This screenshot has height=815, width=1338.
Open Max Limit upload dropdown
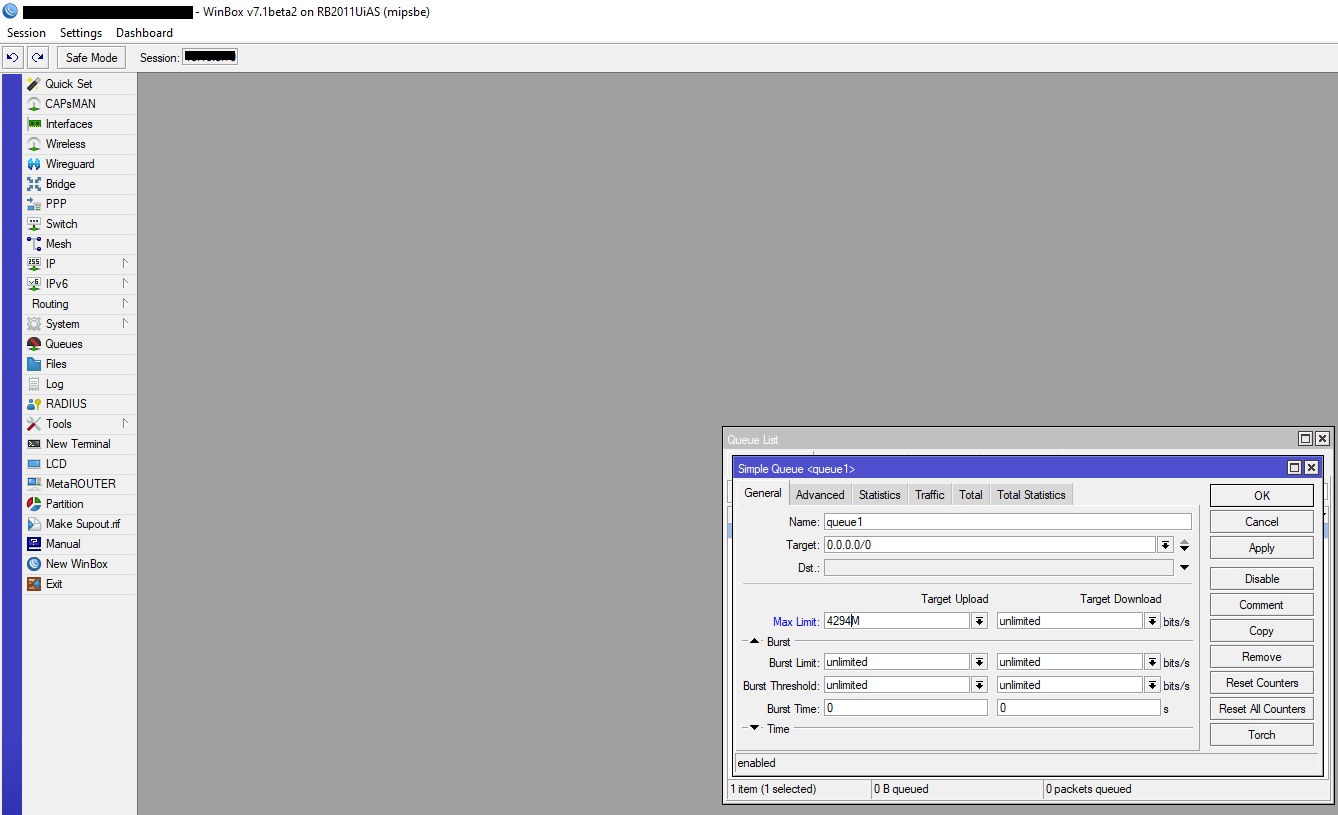coord(979,621)
